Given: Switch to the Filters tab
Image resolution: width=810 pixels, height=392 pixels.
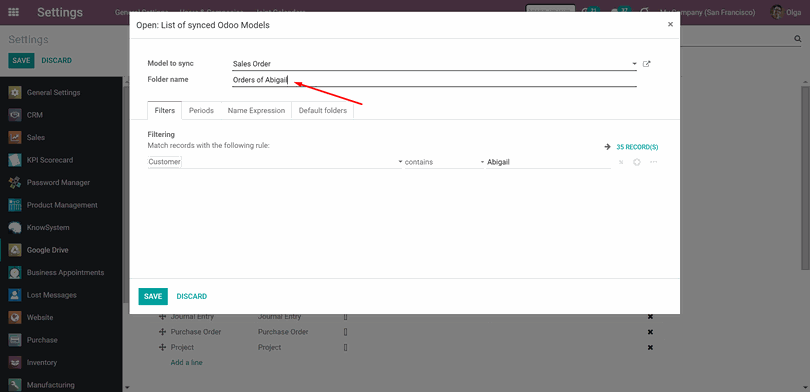Looking at the screenshot, I should coord(165,111).
